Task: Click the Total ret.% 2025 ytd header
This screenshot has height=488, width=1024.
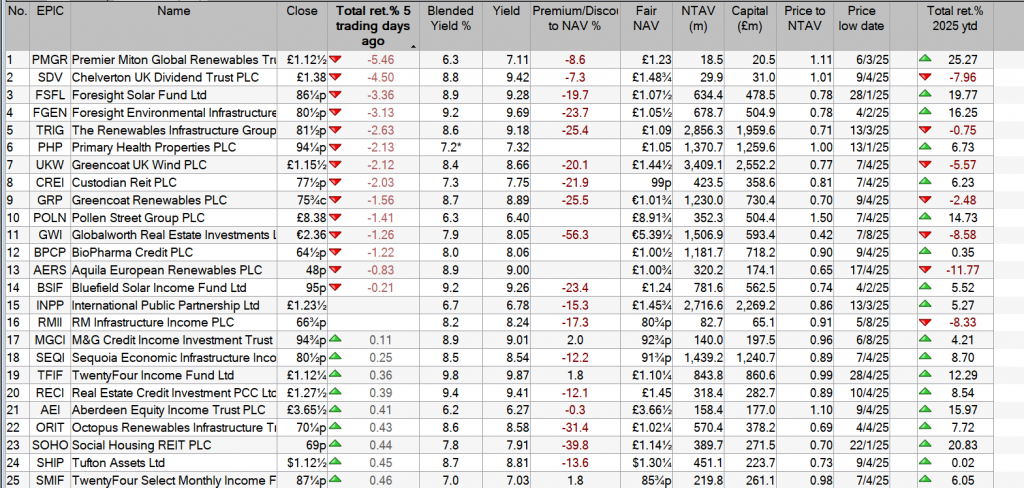Action: (954, 18)
